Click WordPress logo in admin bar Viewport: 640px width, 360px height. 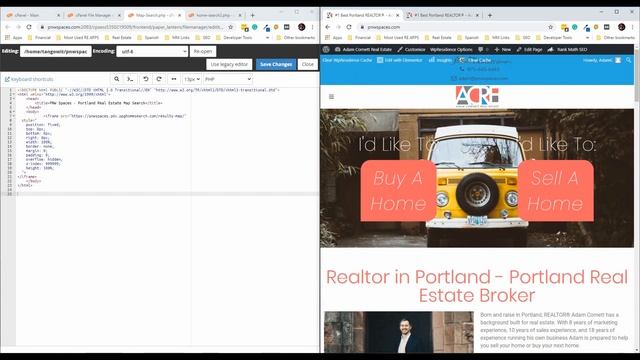(x=326, y=49)
